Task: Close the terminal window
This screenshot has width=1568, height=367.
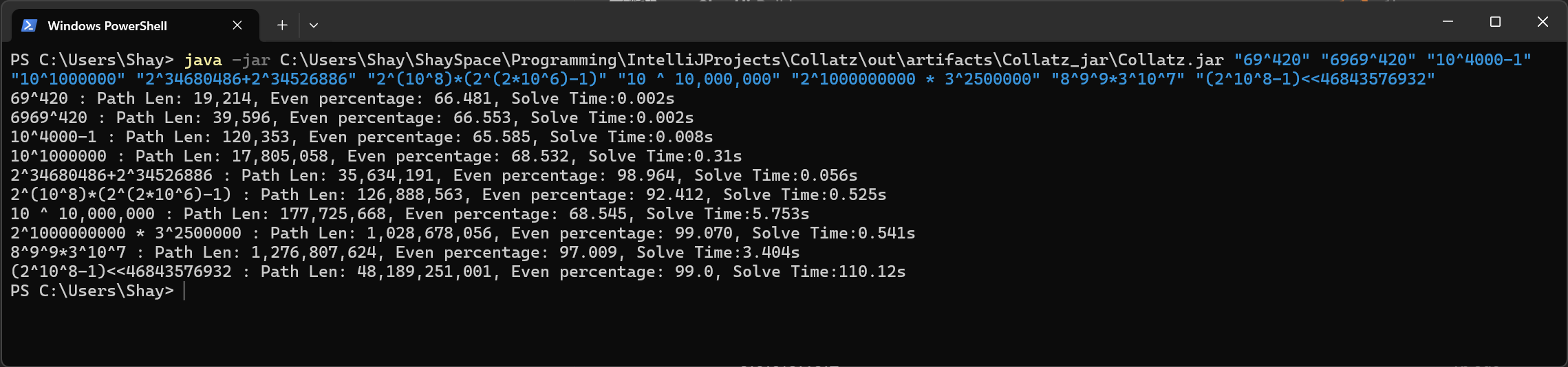Action: pyautogui.click(x=1543, y=22)
